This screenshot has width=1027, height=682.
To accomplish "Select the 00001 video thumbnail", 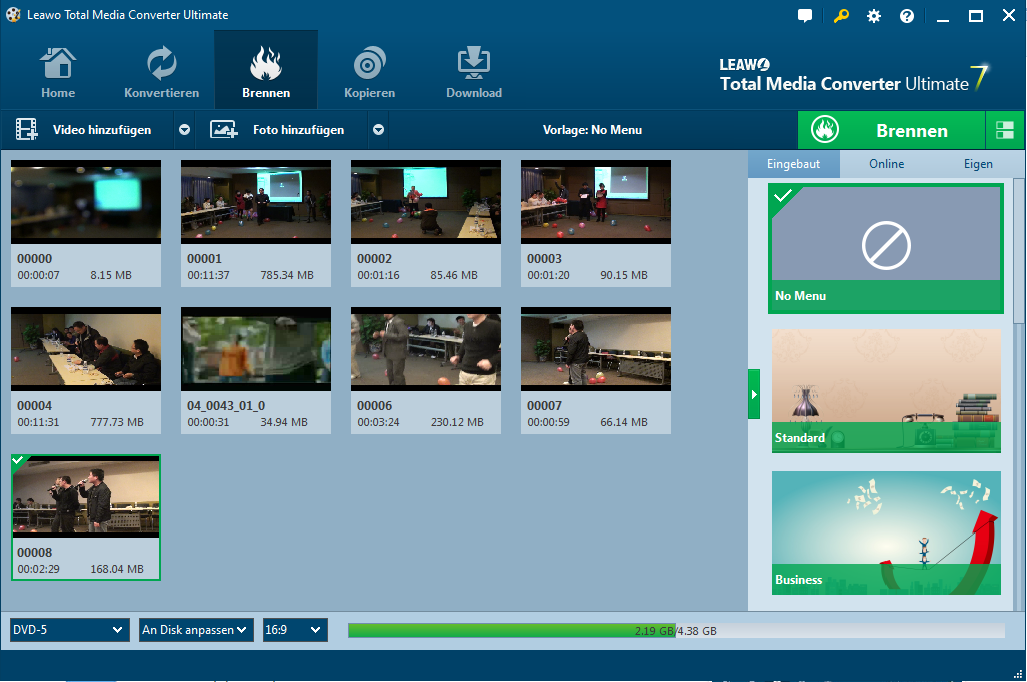I will tap(255, 202).
